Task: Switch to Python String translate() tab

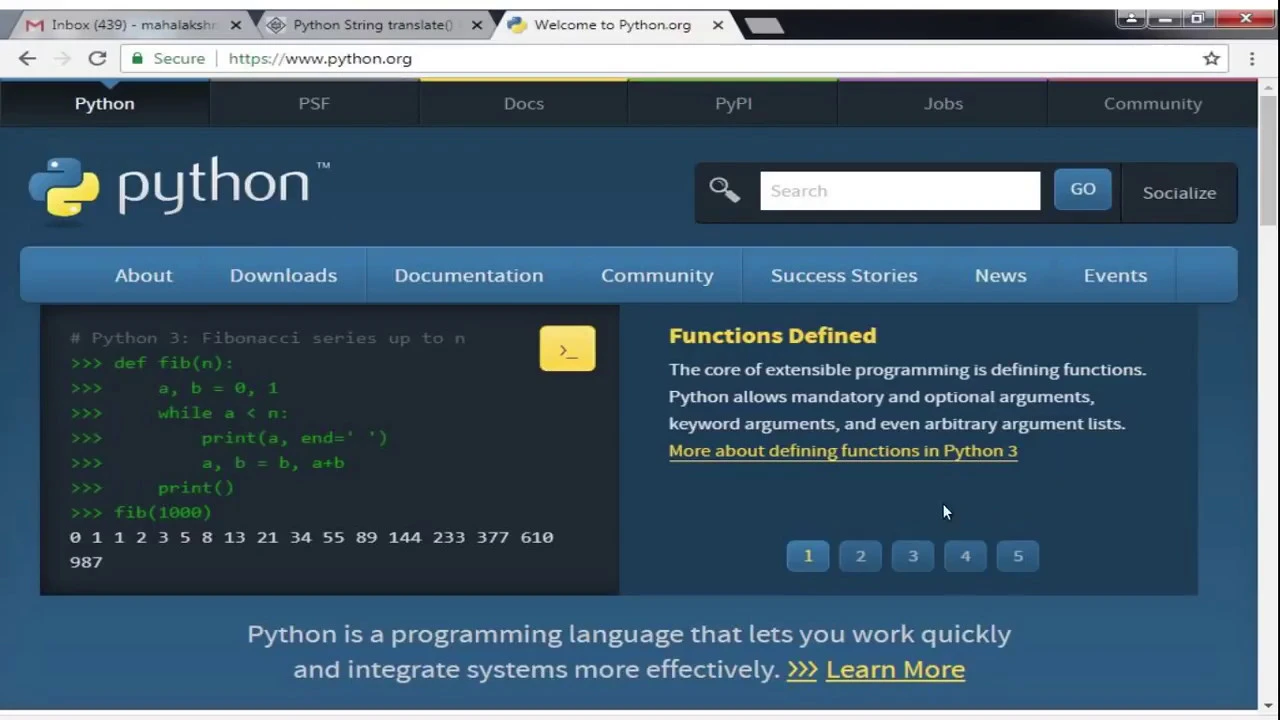Action: (x=373, y=25)
